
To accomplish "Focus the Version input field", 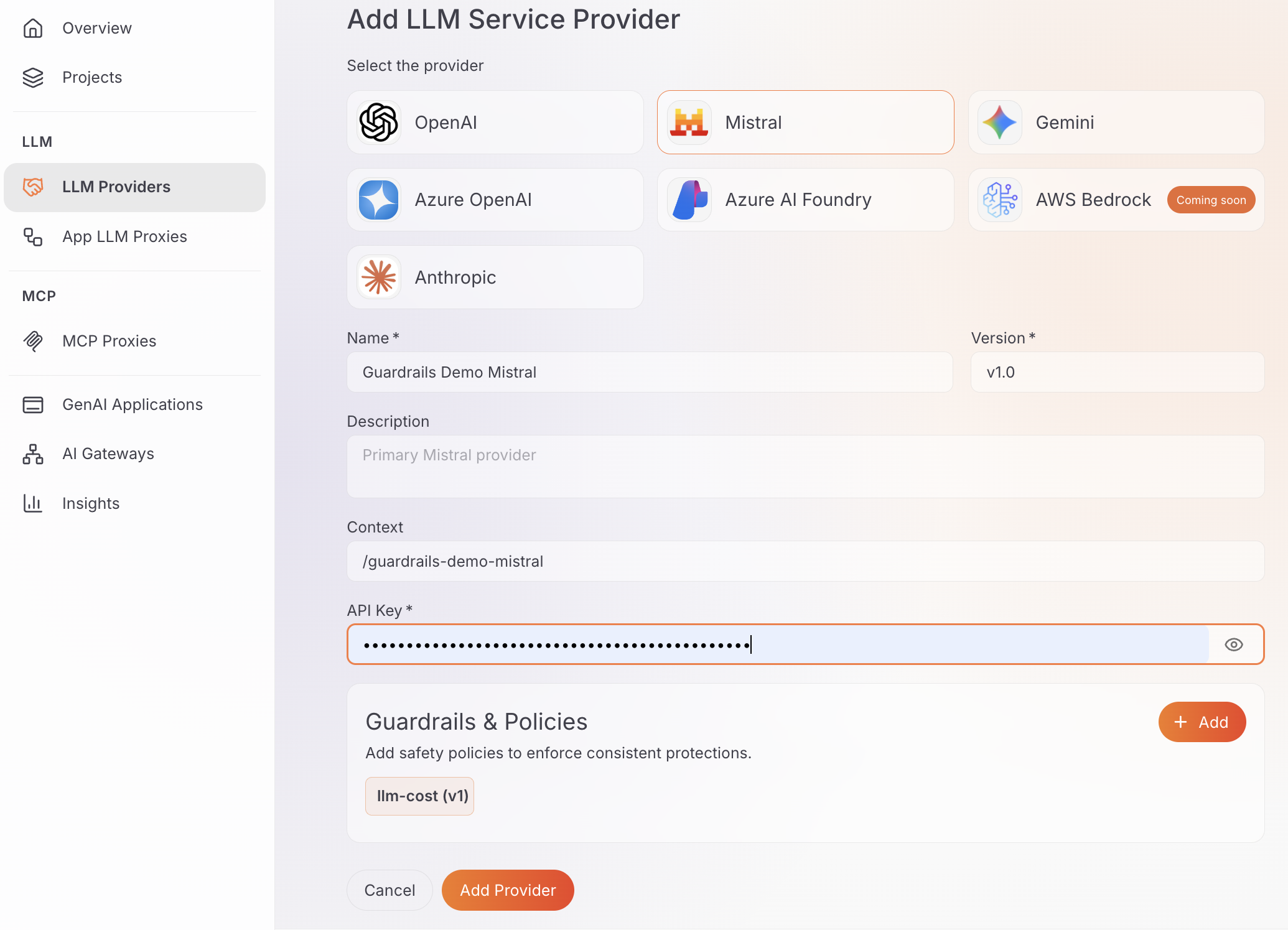I will [1118, 372].
